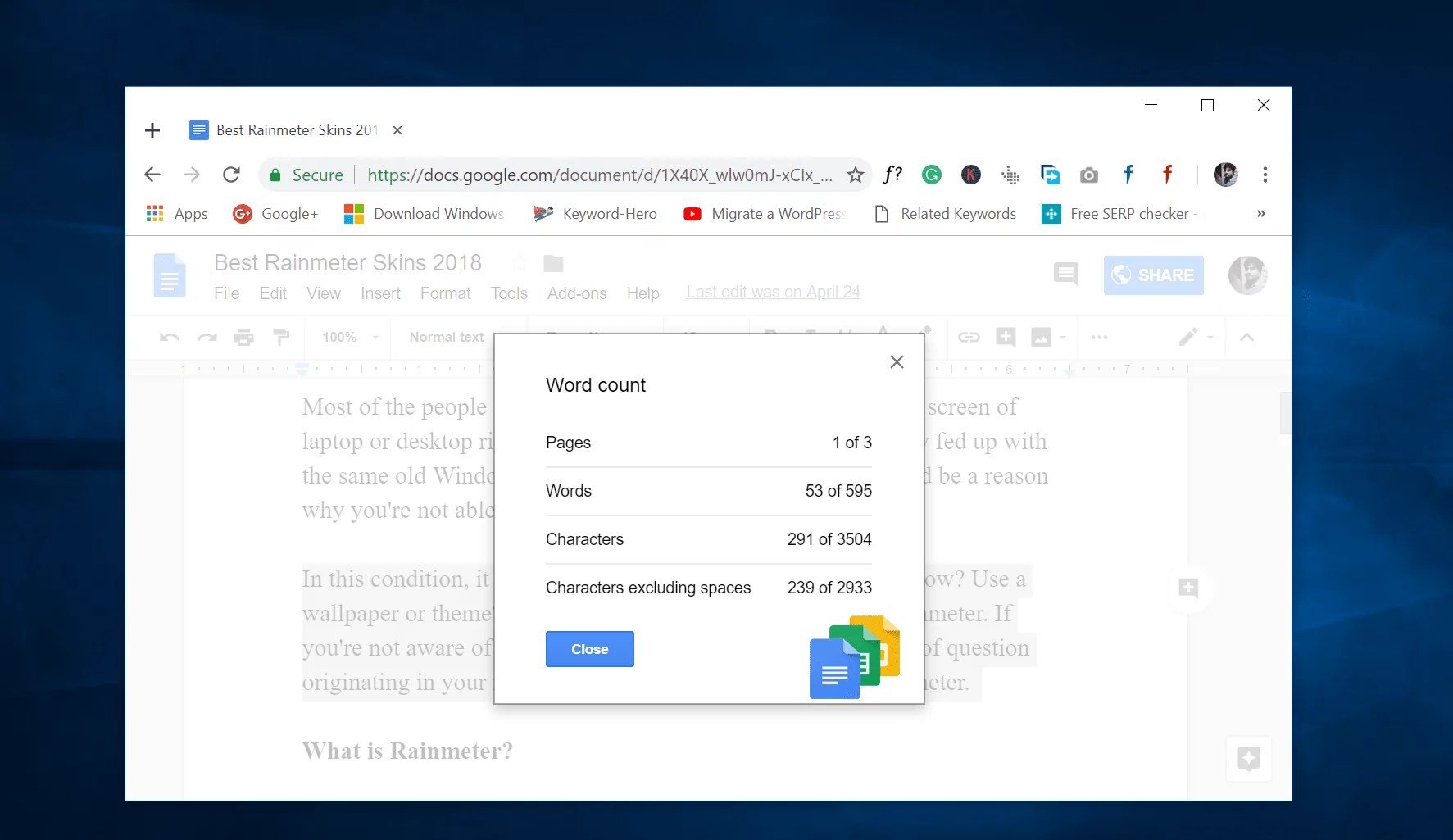
Task: Open the Google Docs home icon
Action: [170, 275]
